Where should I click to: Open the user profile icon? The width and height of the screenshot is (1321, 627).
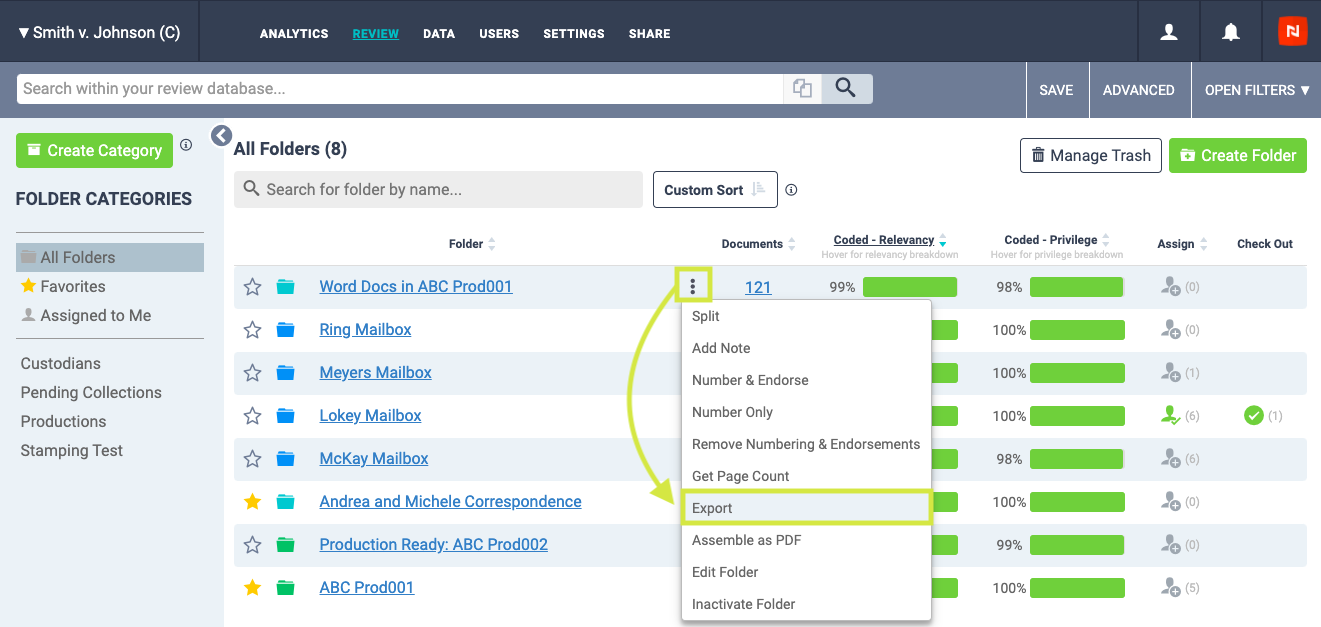tap(1168, 32)
